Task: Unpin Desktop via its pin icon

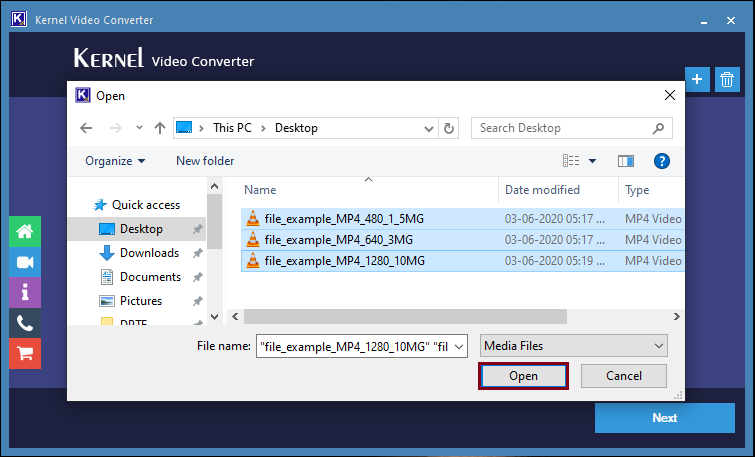Action: pos(197,229)
